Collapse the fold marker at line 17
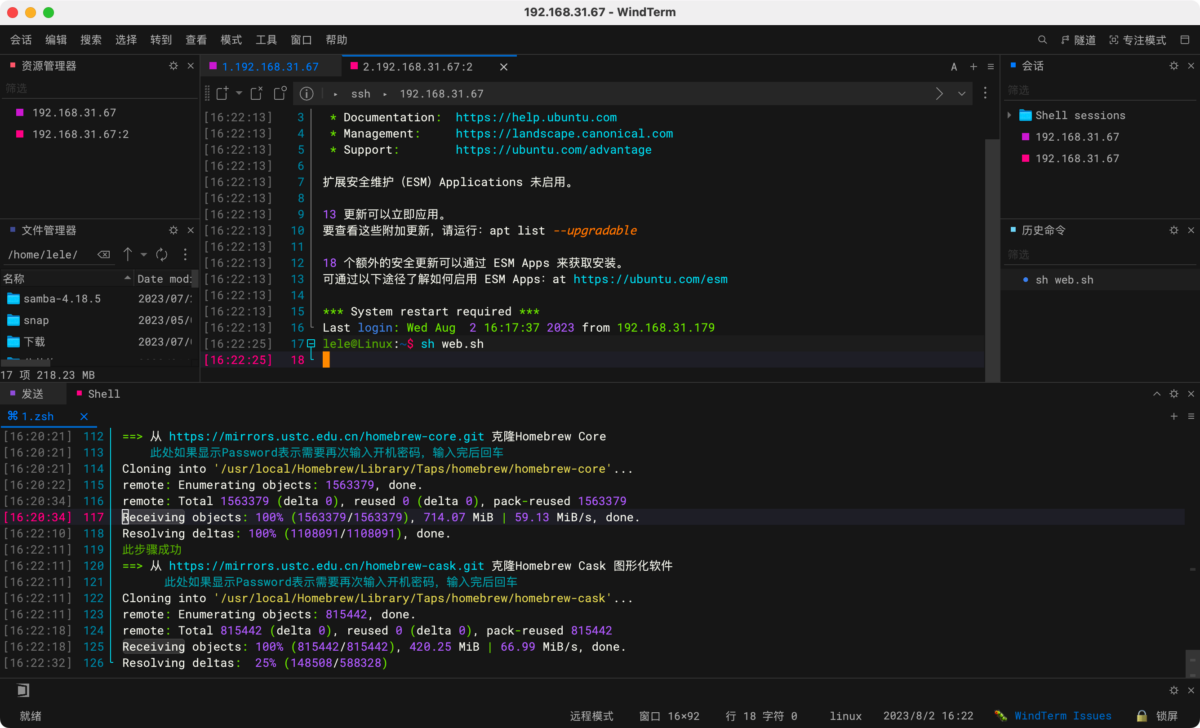 [x=312, y=344]
